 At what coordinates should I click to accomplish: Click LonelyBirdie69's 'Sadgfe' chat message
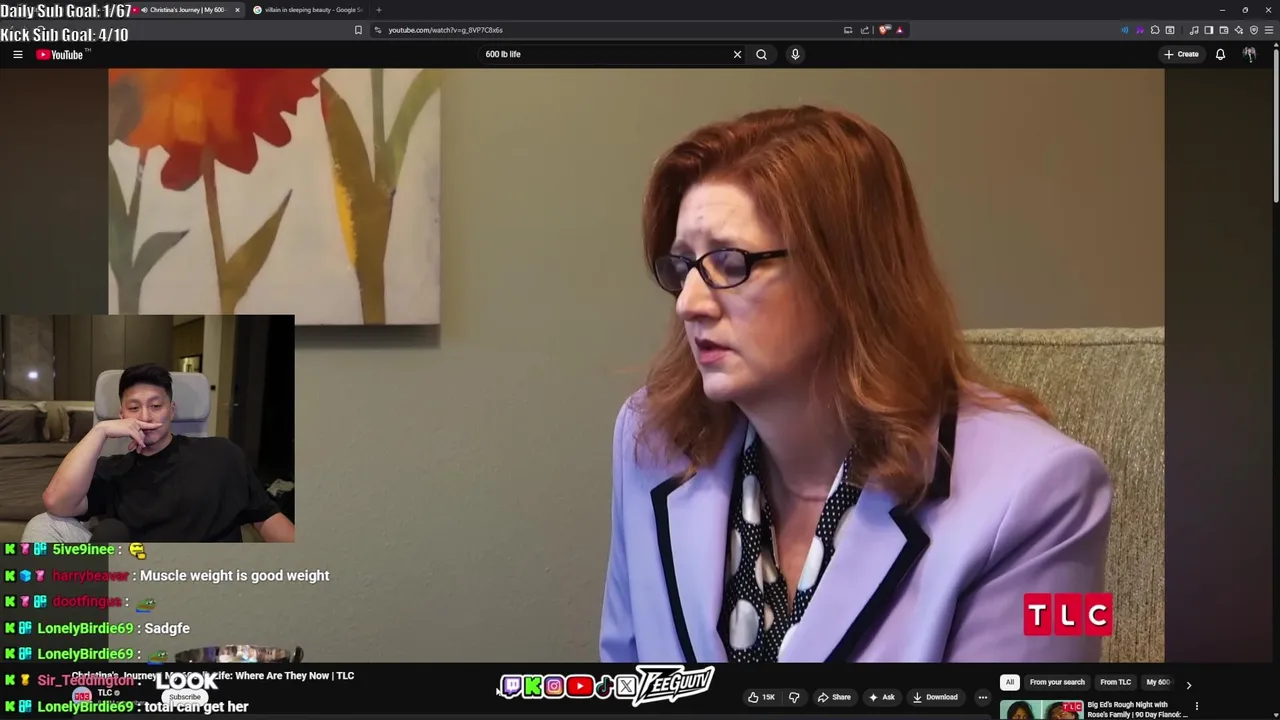click(167, 628)
